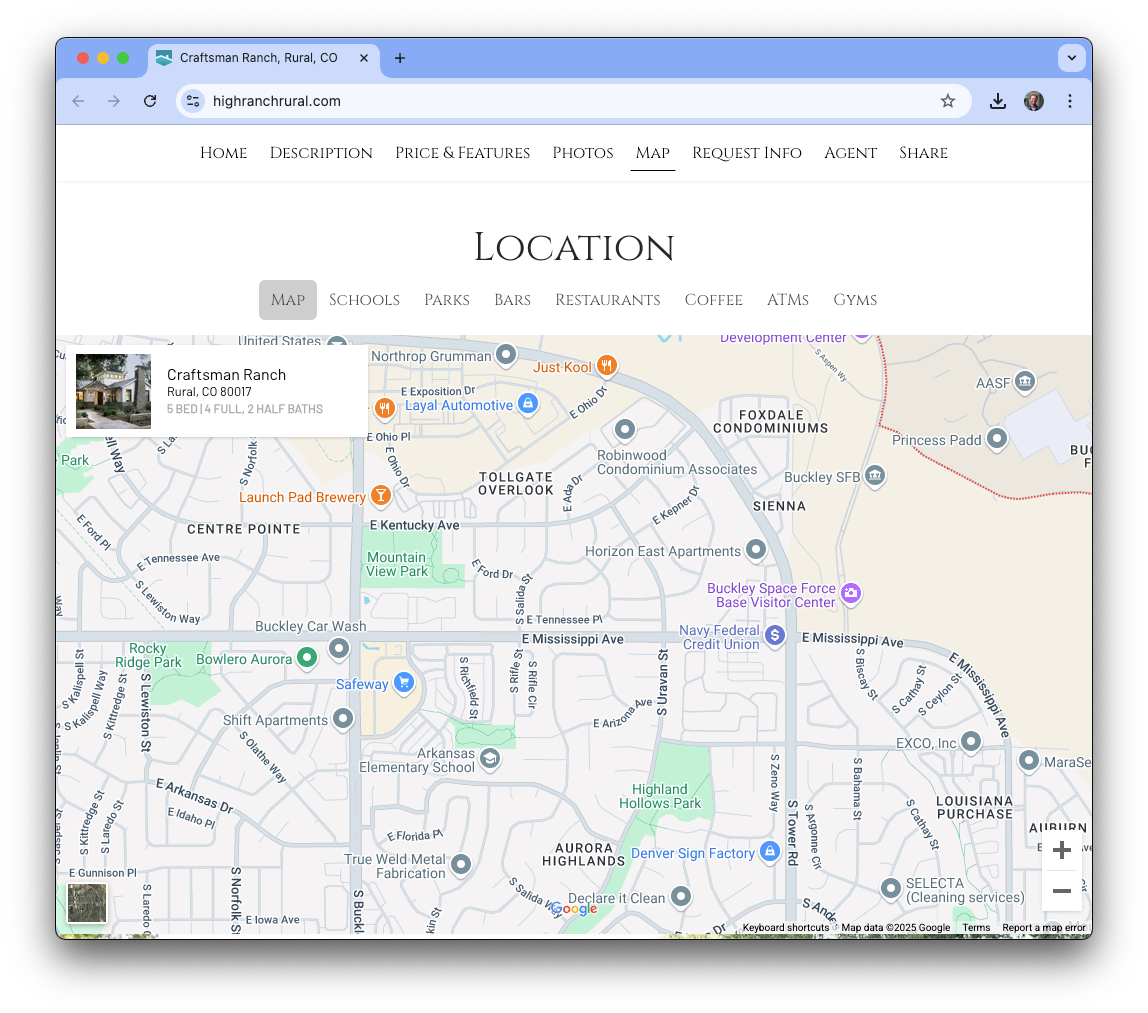1148x1013 pixels.
Task: Click the Craftsman Ranch property photo
Action: [113, 391]
